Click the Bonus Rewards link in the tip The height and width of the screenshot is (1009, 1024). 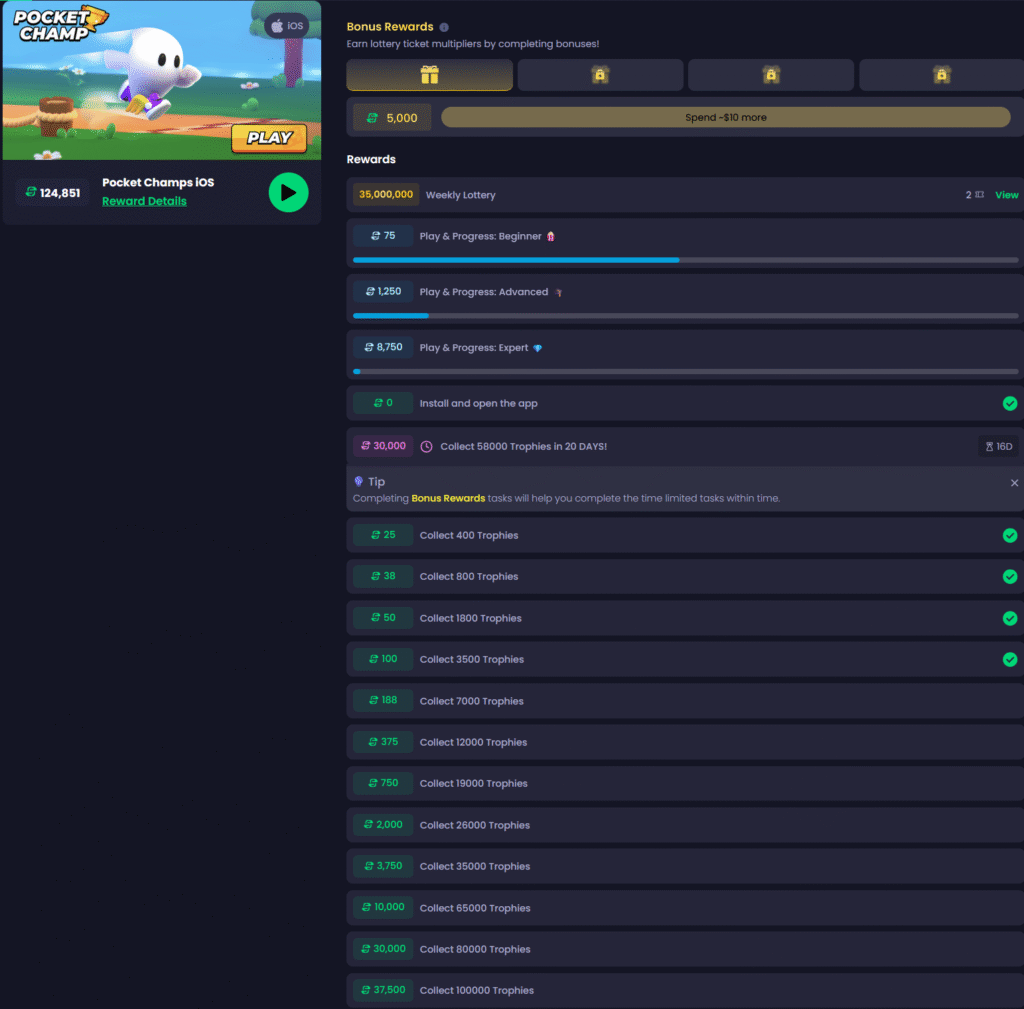tap(448, 498)
